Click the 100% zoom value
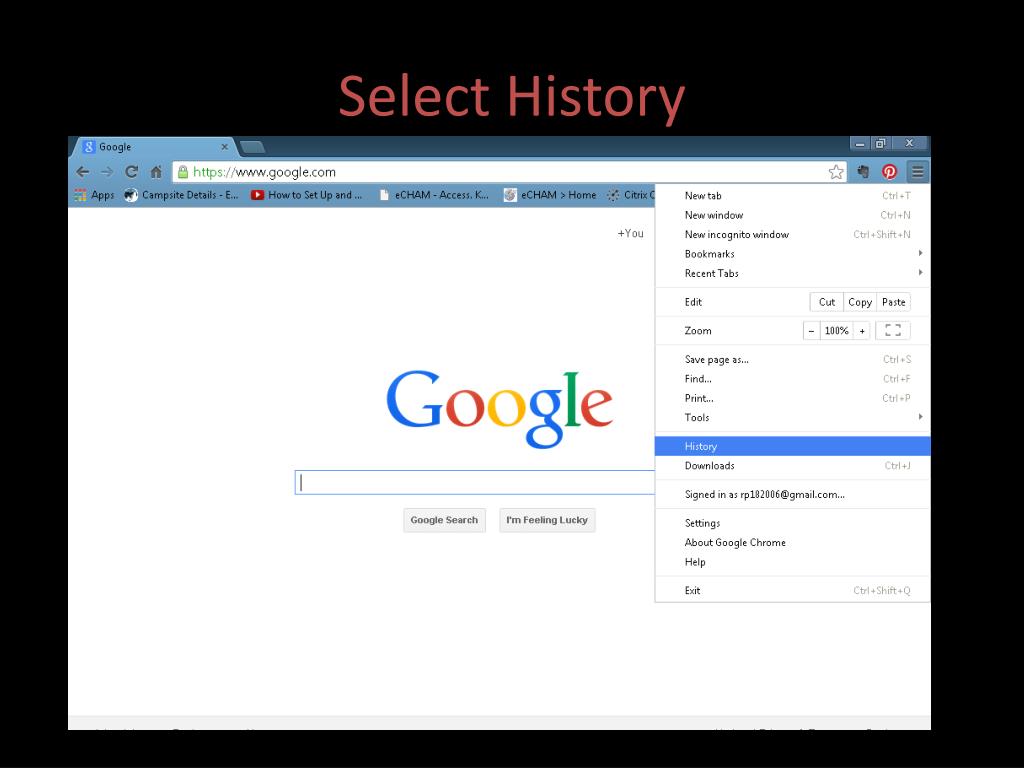 (837, 330)
